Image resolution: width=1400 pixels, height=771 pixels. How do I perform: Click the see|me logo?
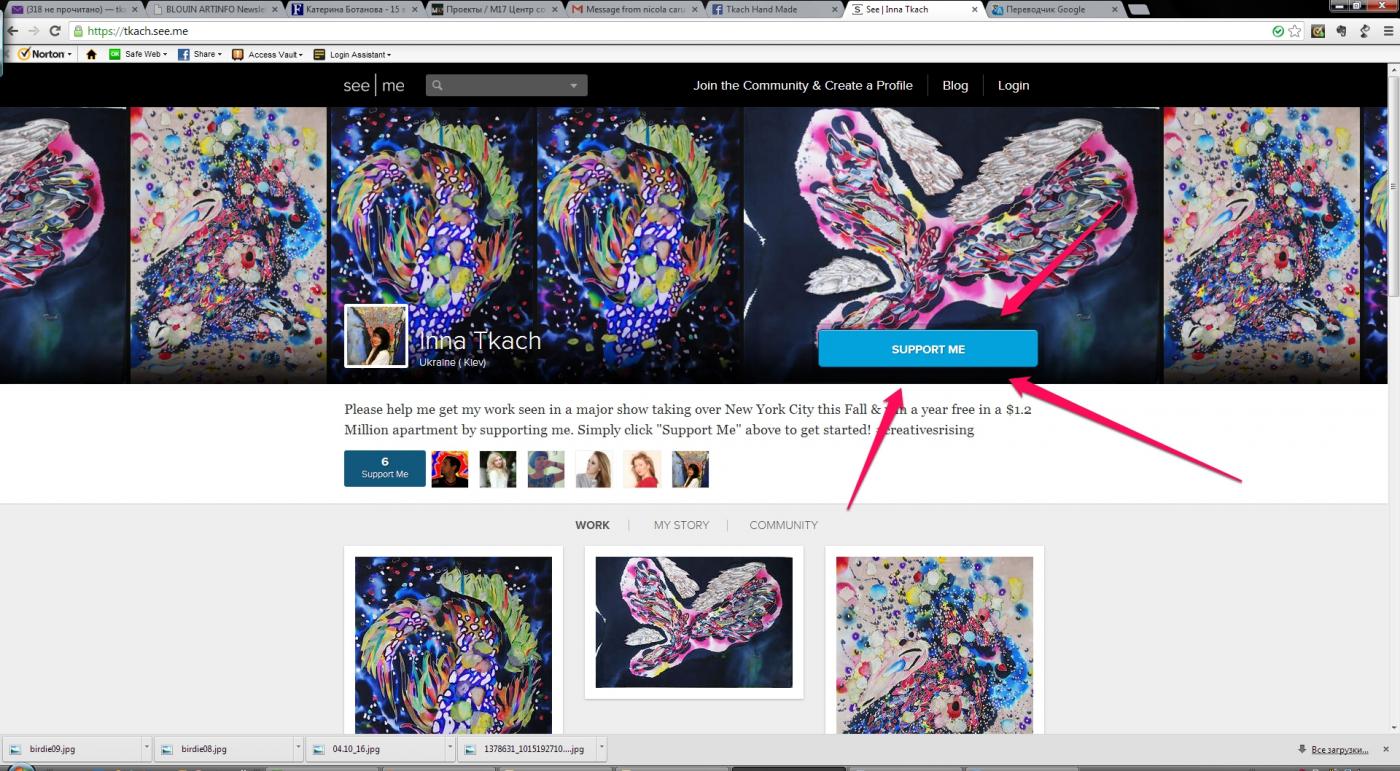click(x=374, y=86)
